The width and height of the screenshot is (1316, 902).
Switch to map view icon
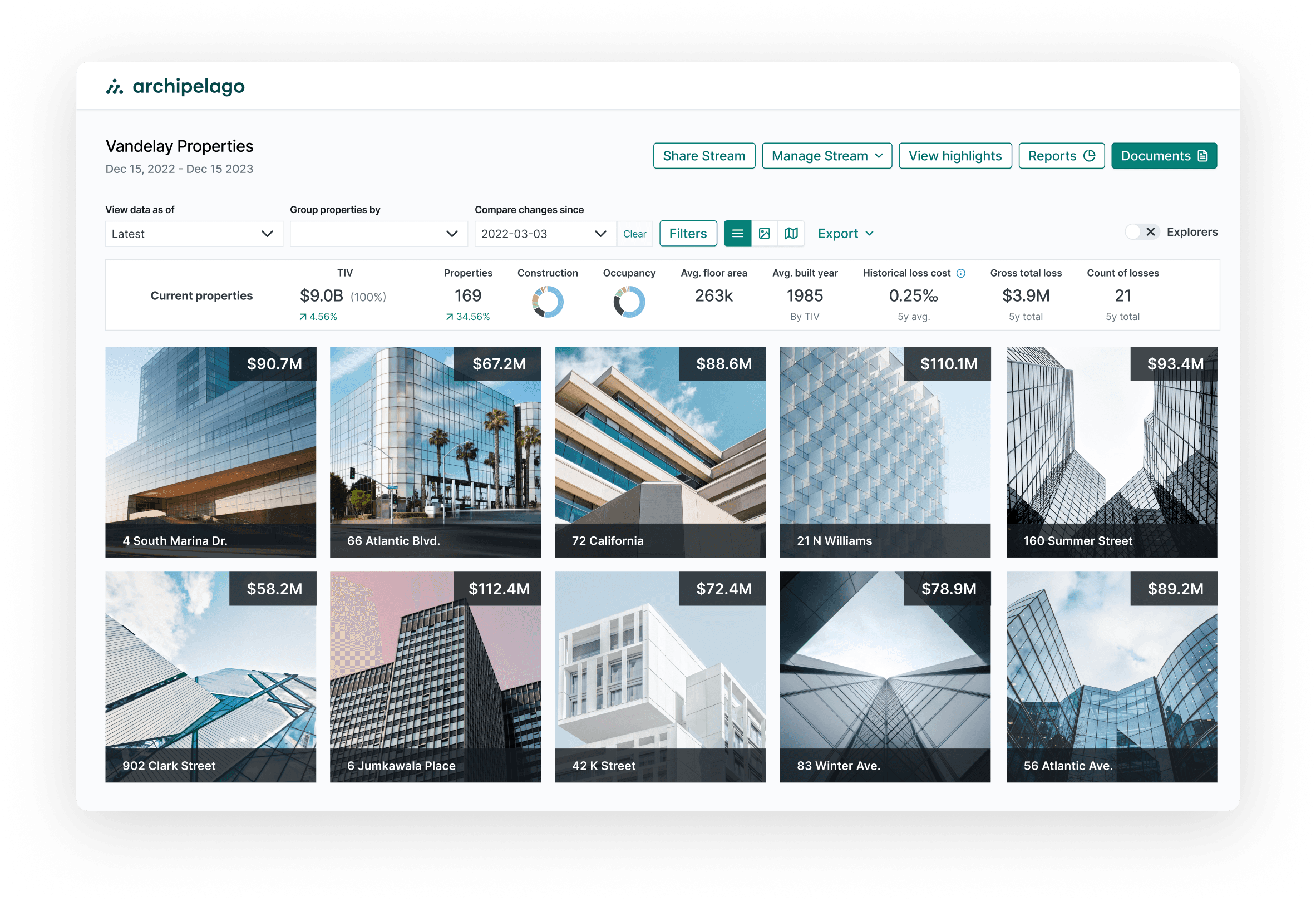tap(791, 233)
